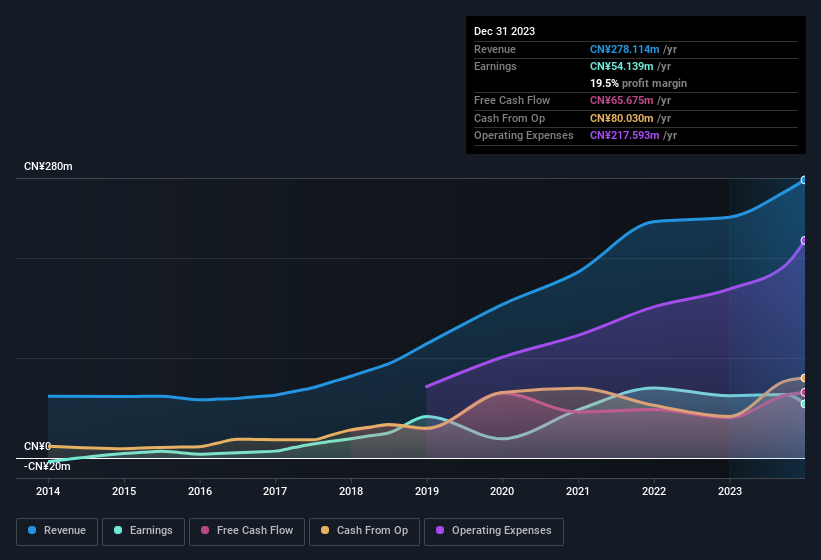
Task: Select 2023 on the time axis
Action: (730, 491)
